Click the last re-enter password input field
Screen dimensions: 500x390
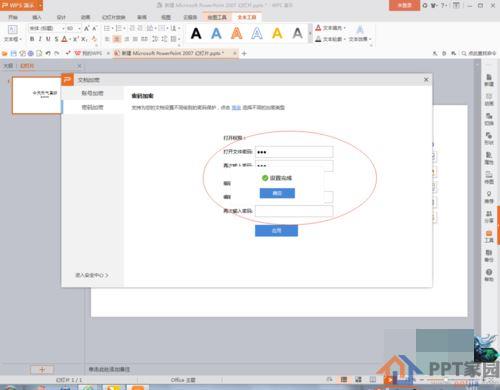click(x=294, y=211)
